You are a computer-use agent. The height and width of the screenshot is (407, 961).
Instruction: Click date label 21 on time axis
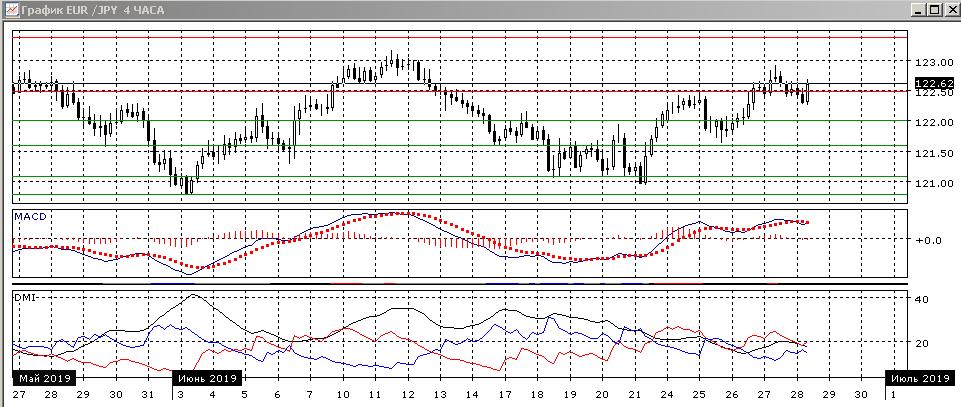tap(634, 394)
